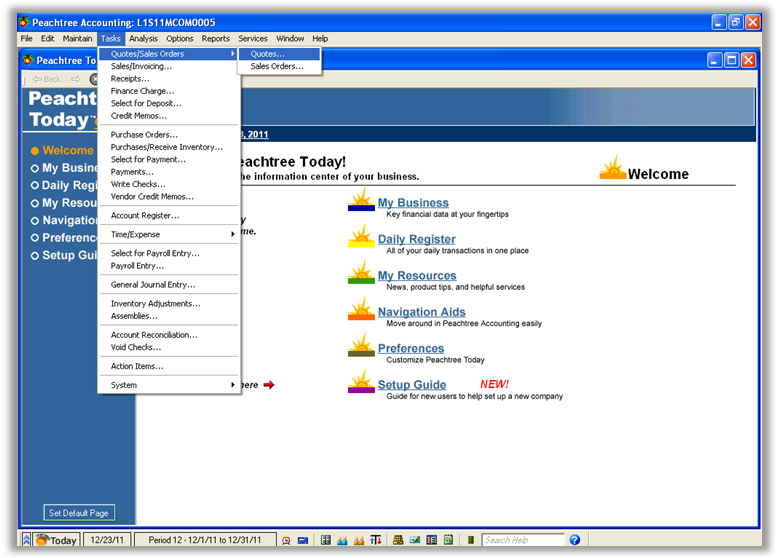Open the Maintain menu
779x558 pixels.
77,38
